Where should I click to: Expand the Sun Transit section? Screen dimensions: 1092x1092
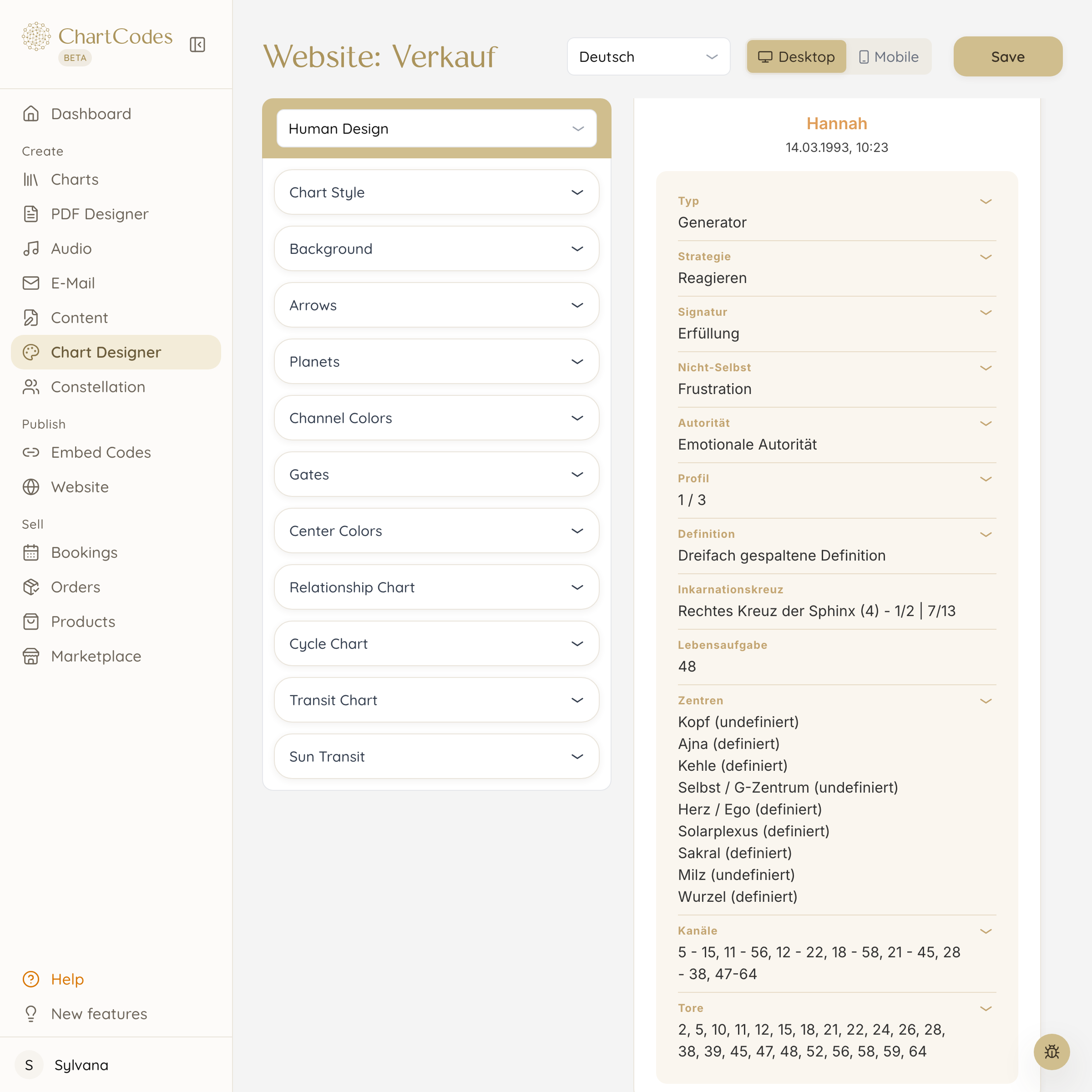(x=436, y=756)
